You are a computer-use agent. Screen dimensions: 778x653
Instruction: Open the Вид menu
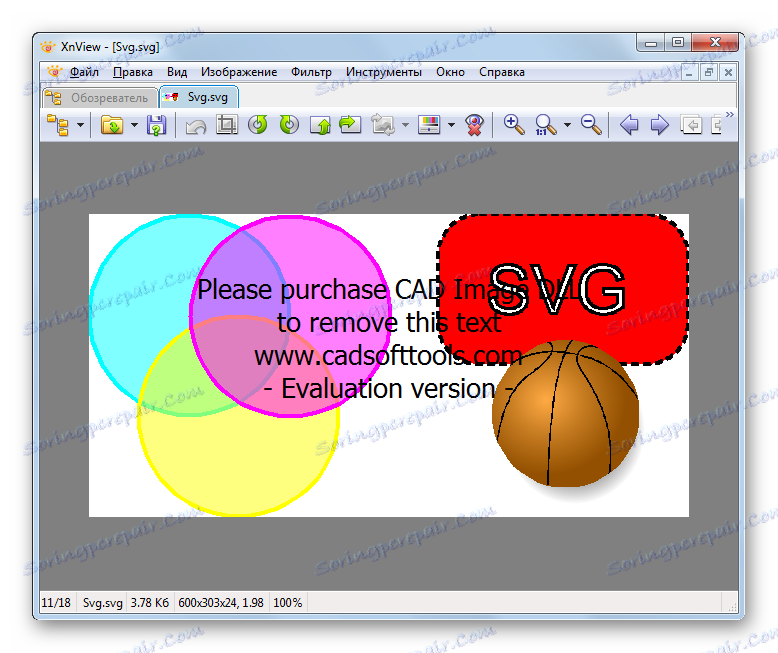click(x=177, y=72)
